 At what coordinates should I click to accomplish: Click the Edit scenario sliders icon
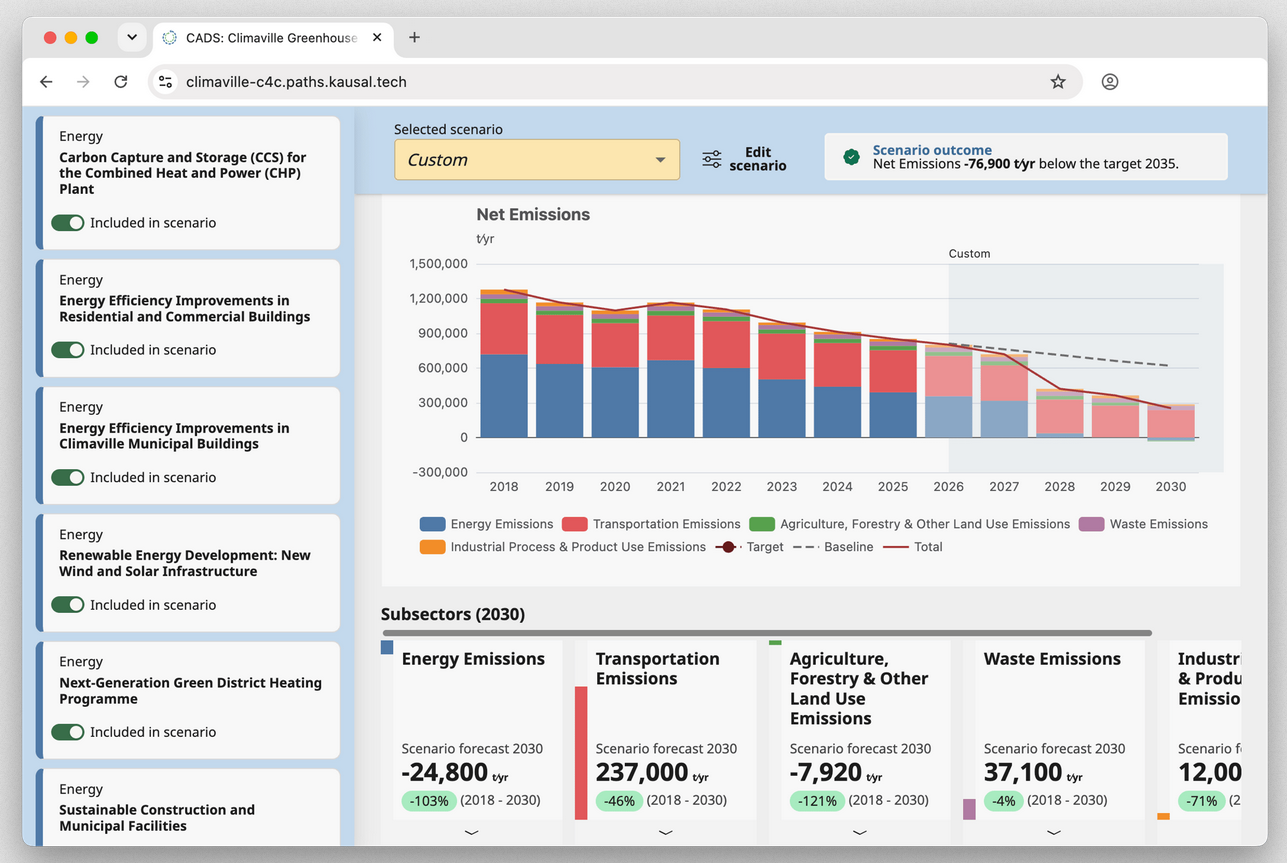click(712, 160)
